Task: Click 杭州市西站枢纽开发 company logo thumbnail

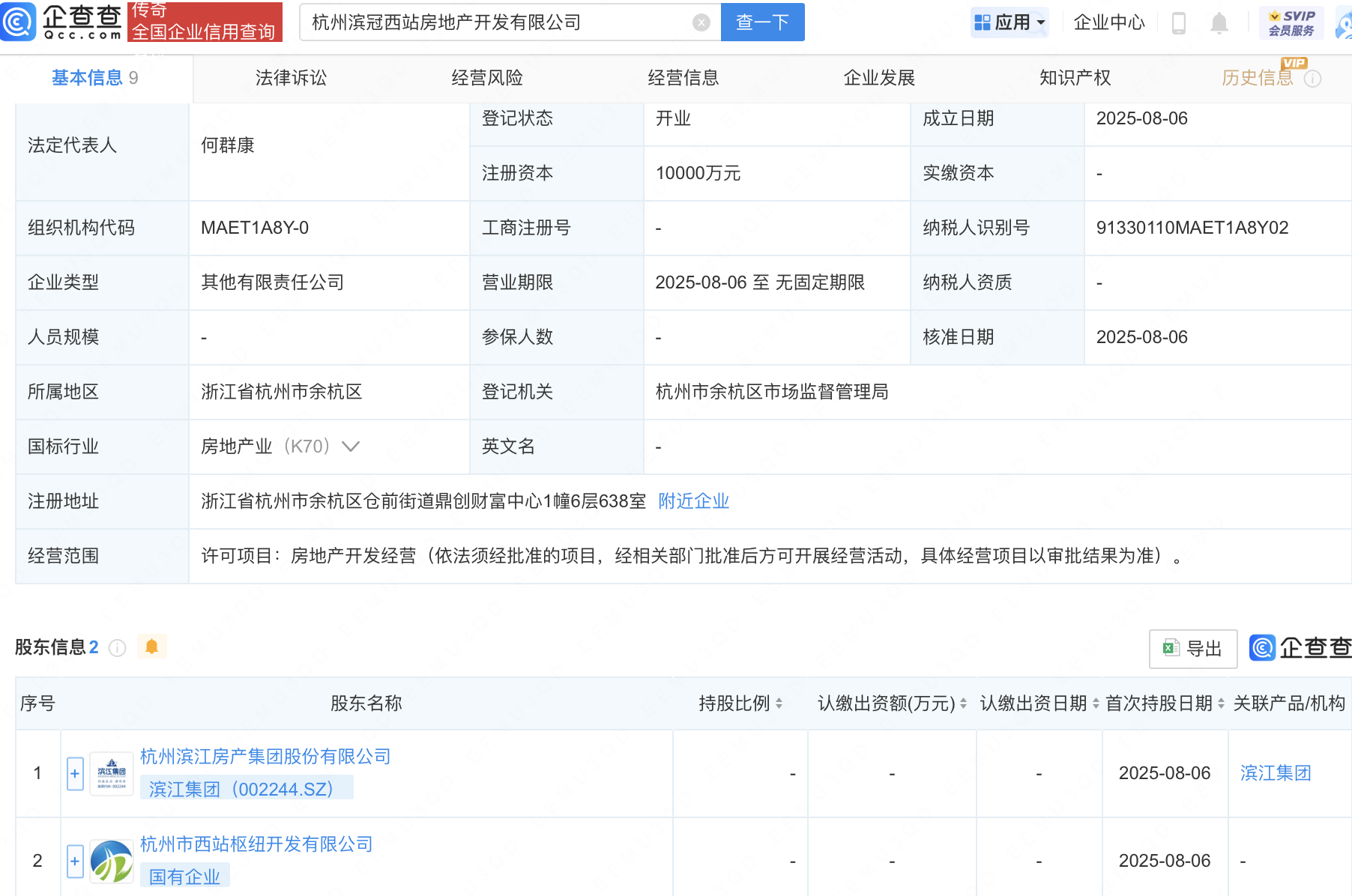Action: click(x=112, y=861)
